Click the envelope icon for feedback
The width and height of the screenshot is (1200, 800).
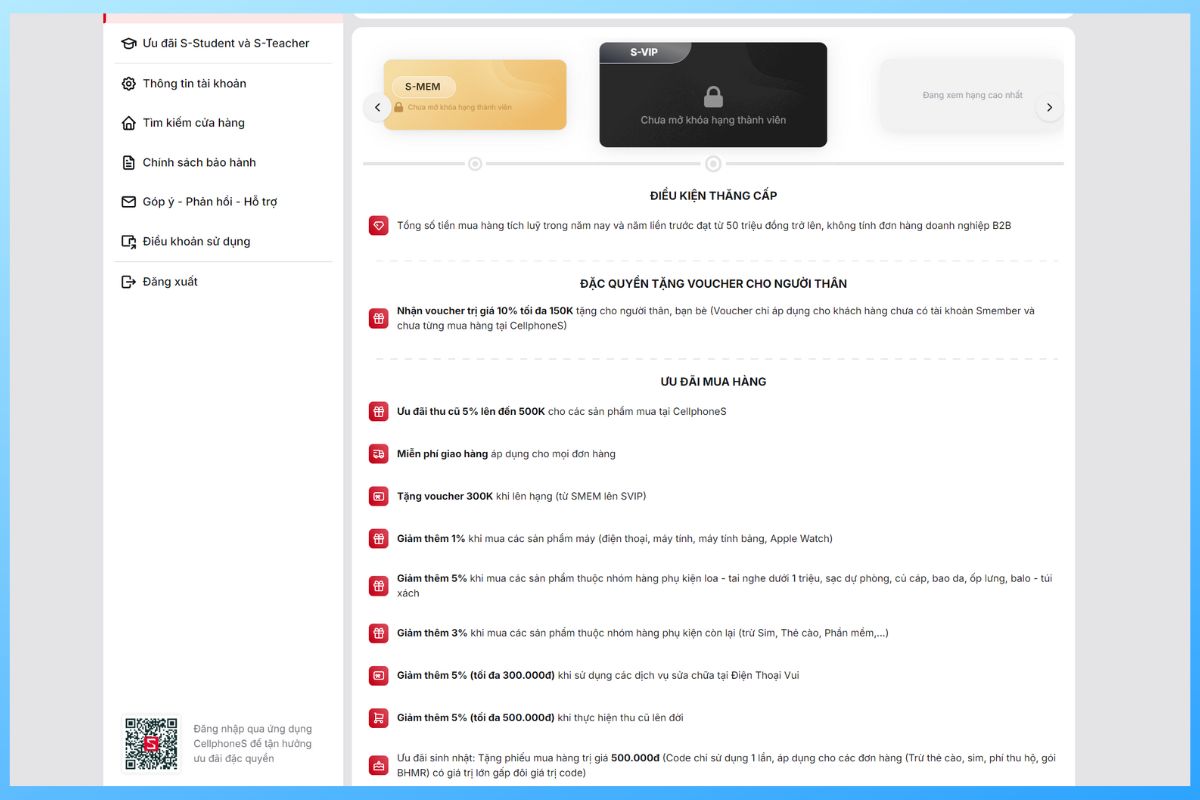coord(129,202)
